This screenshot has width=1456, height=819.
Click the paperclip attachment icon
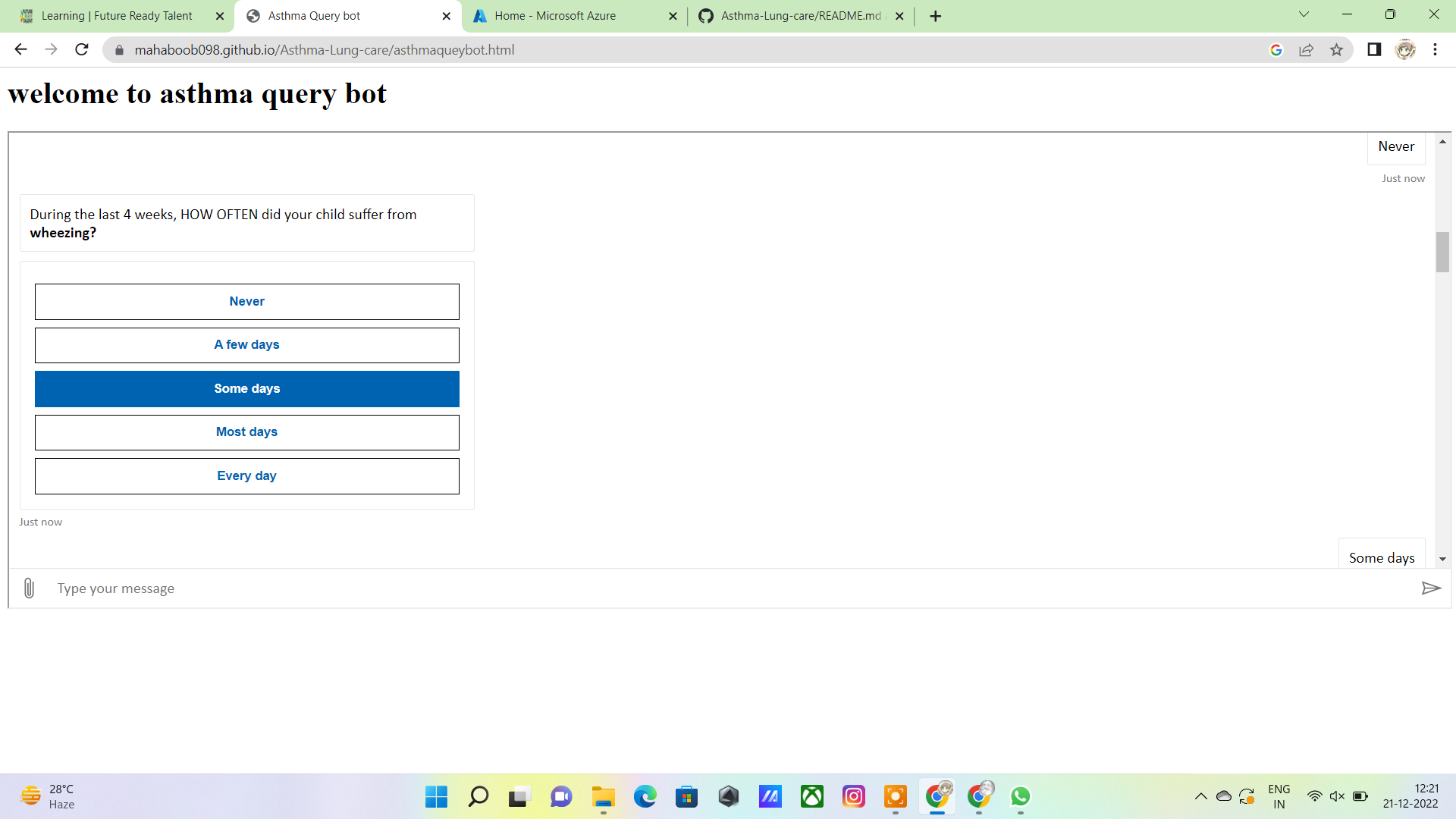(x=29, y=588)
